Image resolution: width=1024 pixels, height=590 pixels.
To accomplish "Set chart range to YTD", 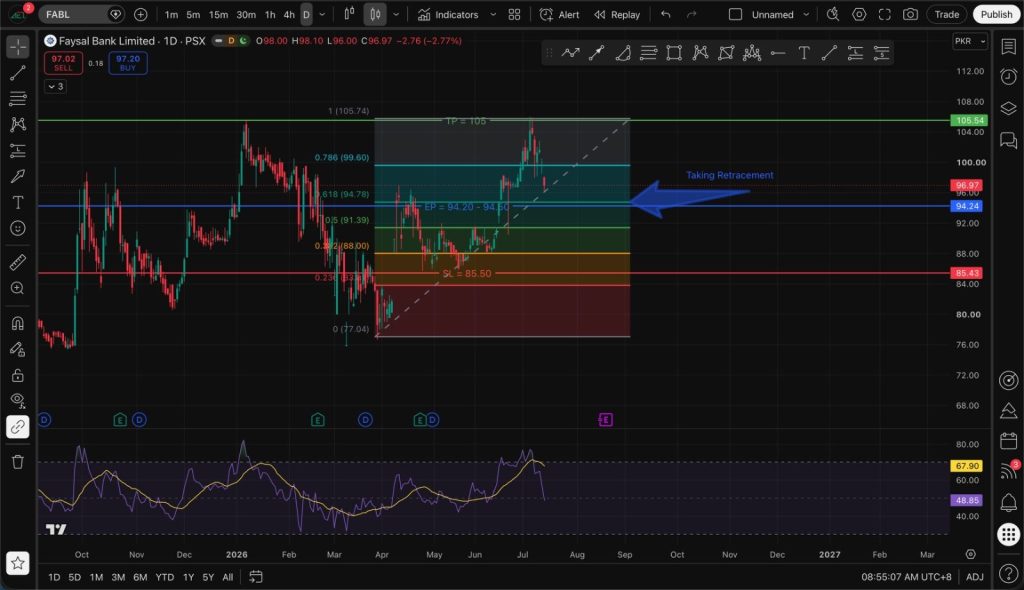I will [165, 577].
